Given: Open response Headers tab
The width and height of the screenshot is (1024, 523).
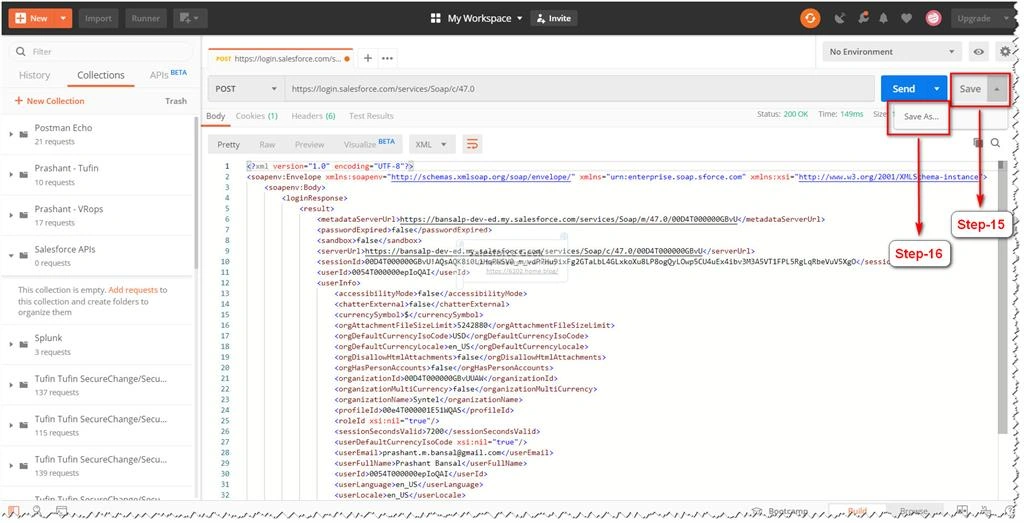Looking at the screenshot, I should 313,116.
